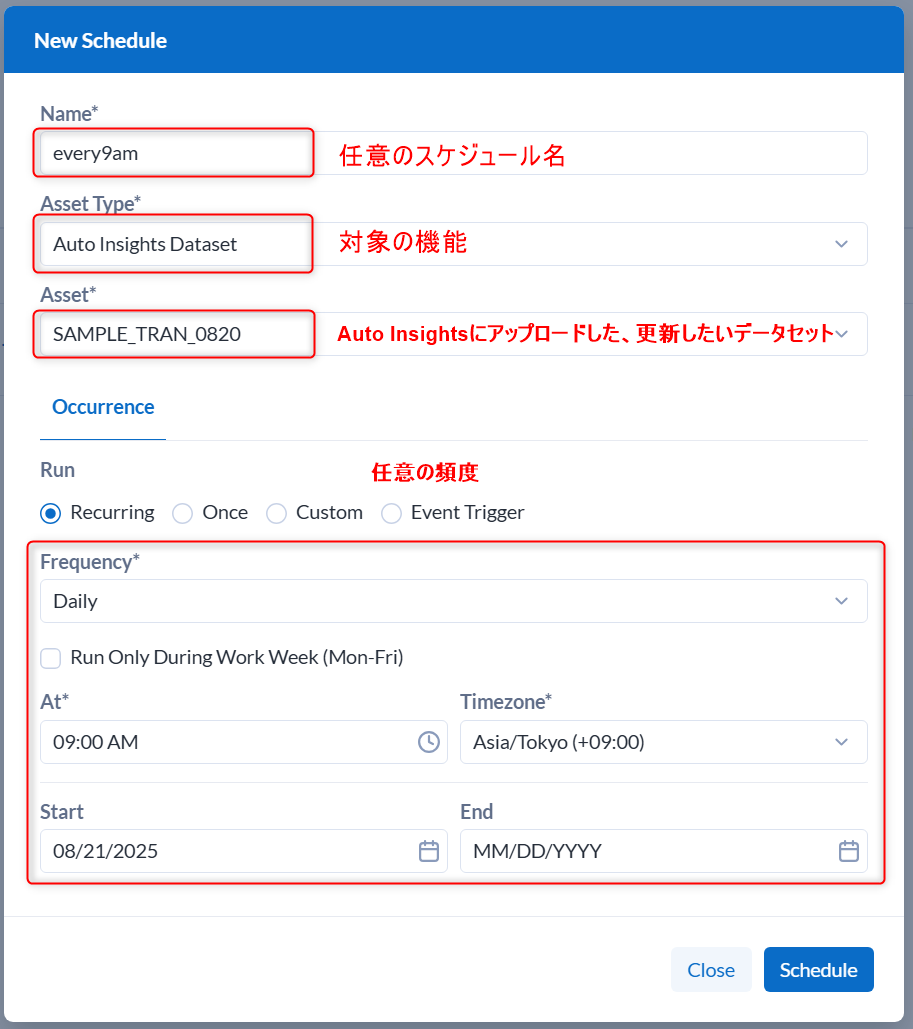Open the Frequency dropdown showing Daily

point(454,601)
